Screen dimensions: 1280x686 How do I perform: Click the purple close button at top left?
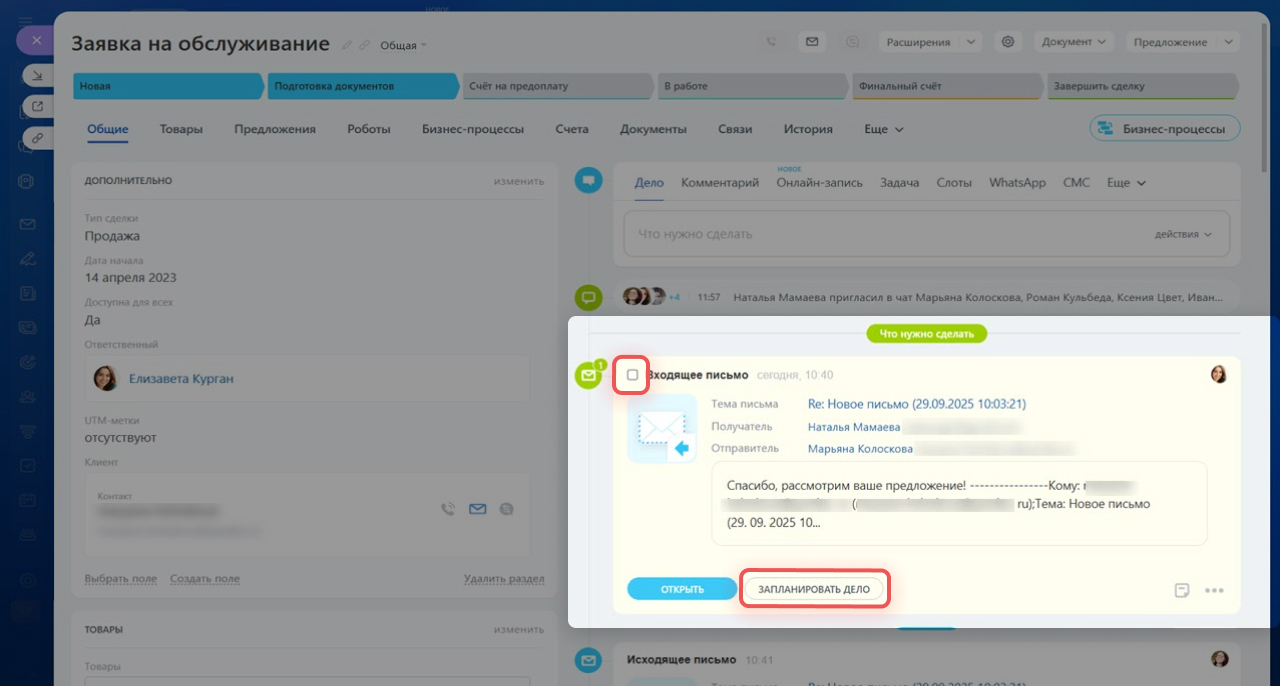coord(35,41)
